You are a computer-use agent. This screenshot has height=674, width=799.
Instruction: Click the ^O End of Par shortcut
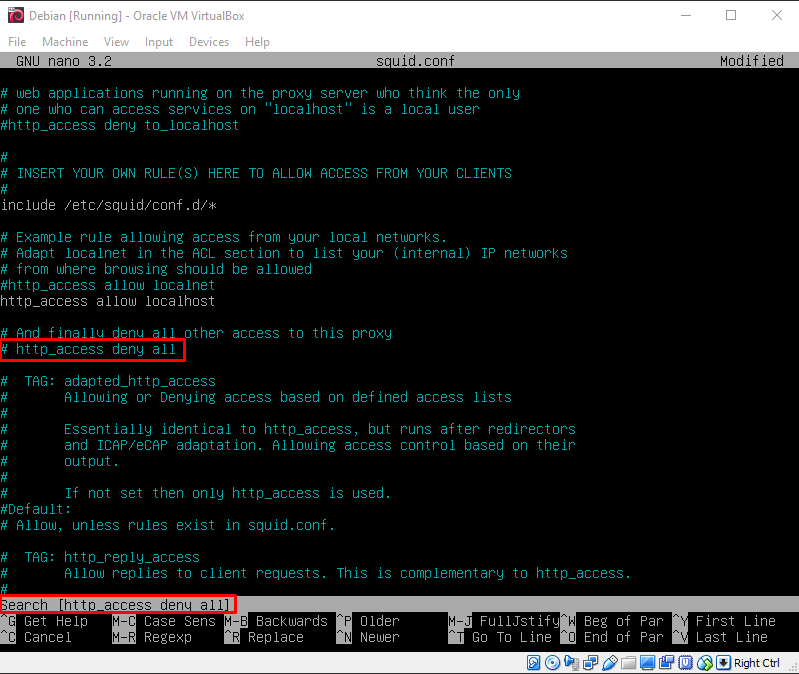(x=612, y=637)
